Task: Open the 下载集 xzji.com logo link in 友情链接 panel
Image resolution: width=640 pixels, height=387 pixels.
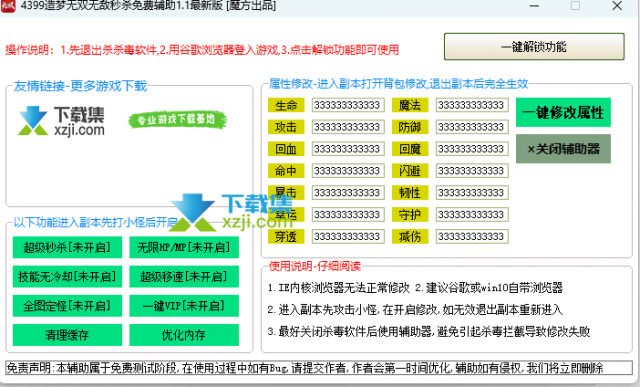Action: click(61, 121)
